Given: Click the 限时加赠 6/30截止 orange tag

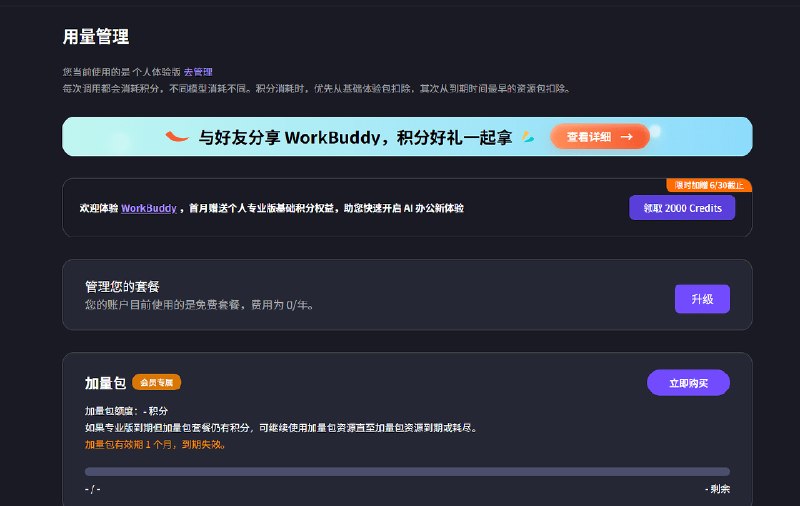Looking at the screenshot, I should click(x=709, y=185).
